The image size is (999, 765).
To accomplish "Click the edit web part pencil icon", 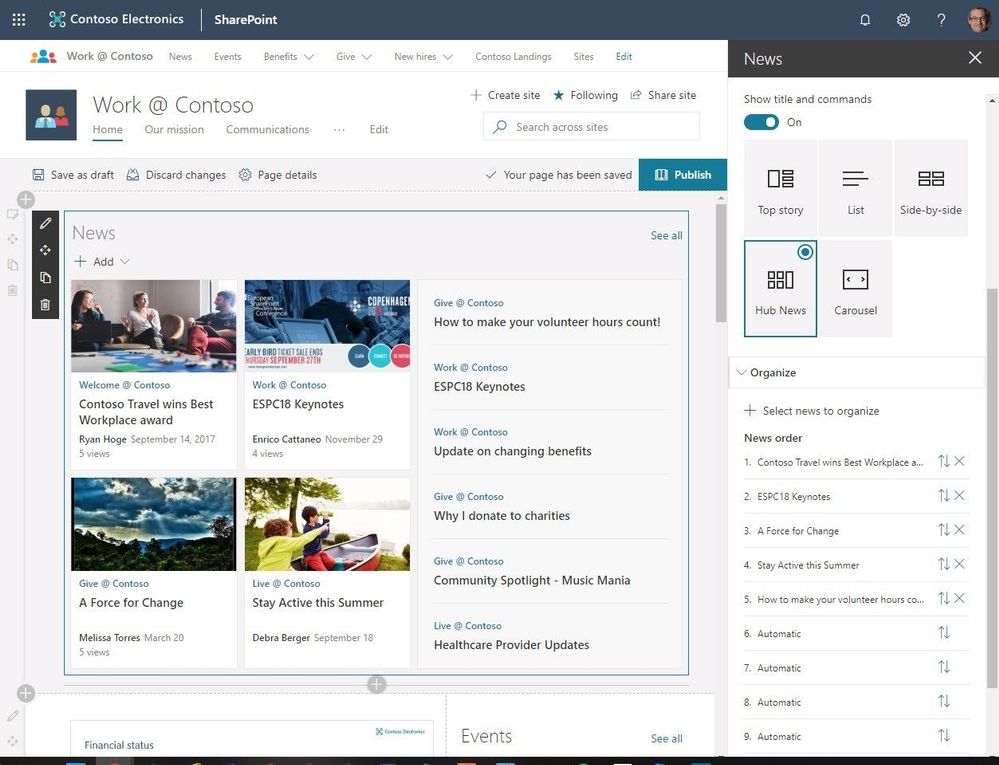I will coord(46,223).
